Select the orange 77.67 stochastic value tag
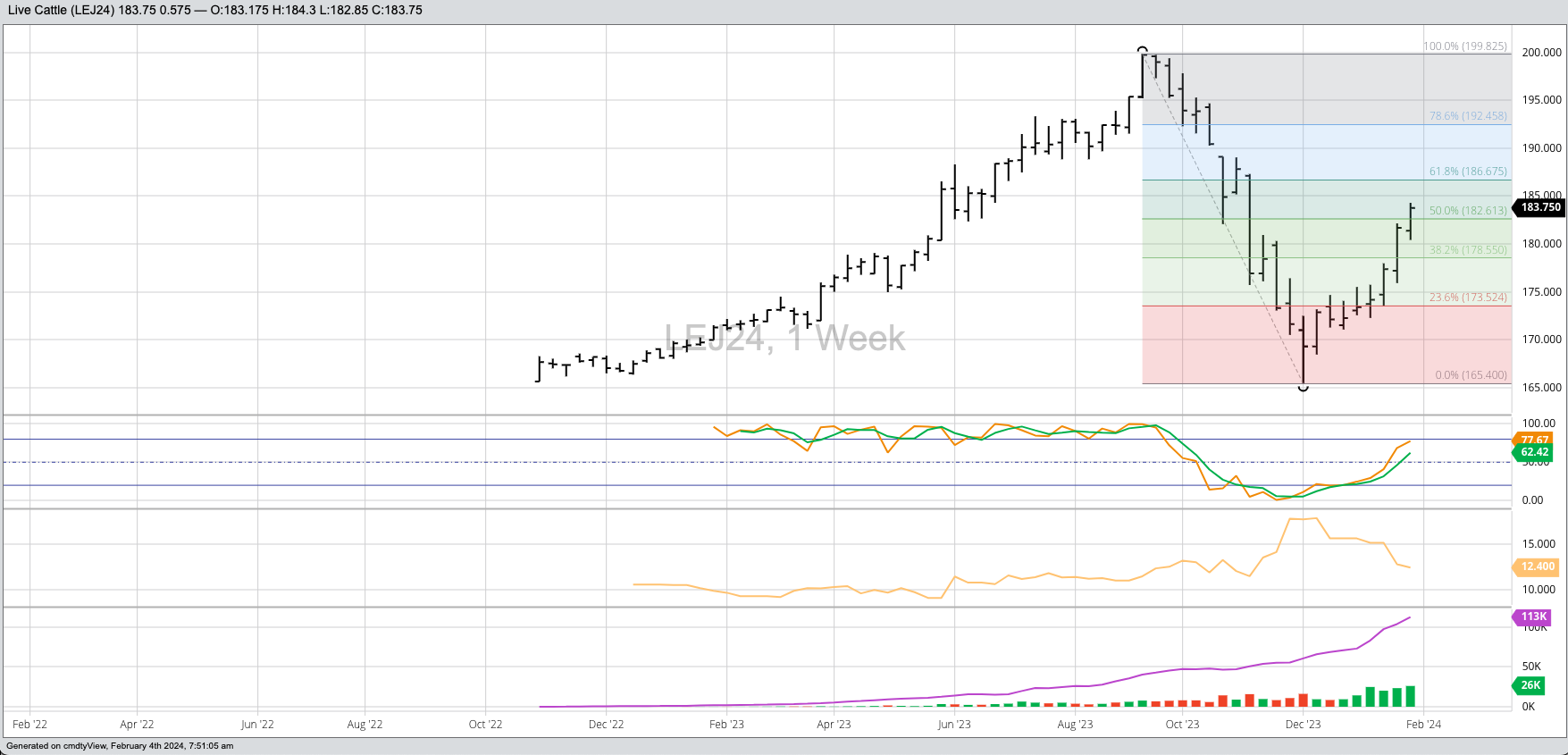The image size is (1568, 755). tap(1535, 440)
